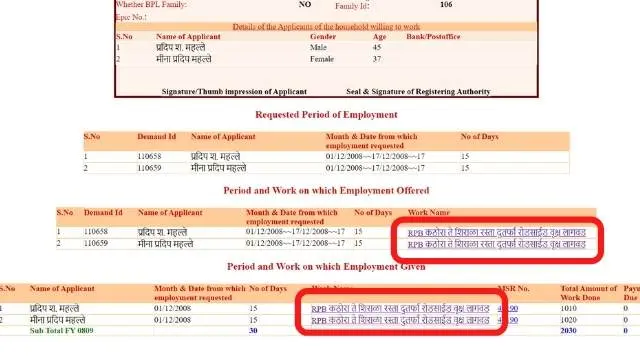This screenshot has width=640, height=360.
Task: Click Demand Id 110658 in the Employment Offered table
Action: (96, 231)
